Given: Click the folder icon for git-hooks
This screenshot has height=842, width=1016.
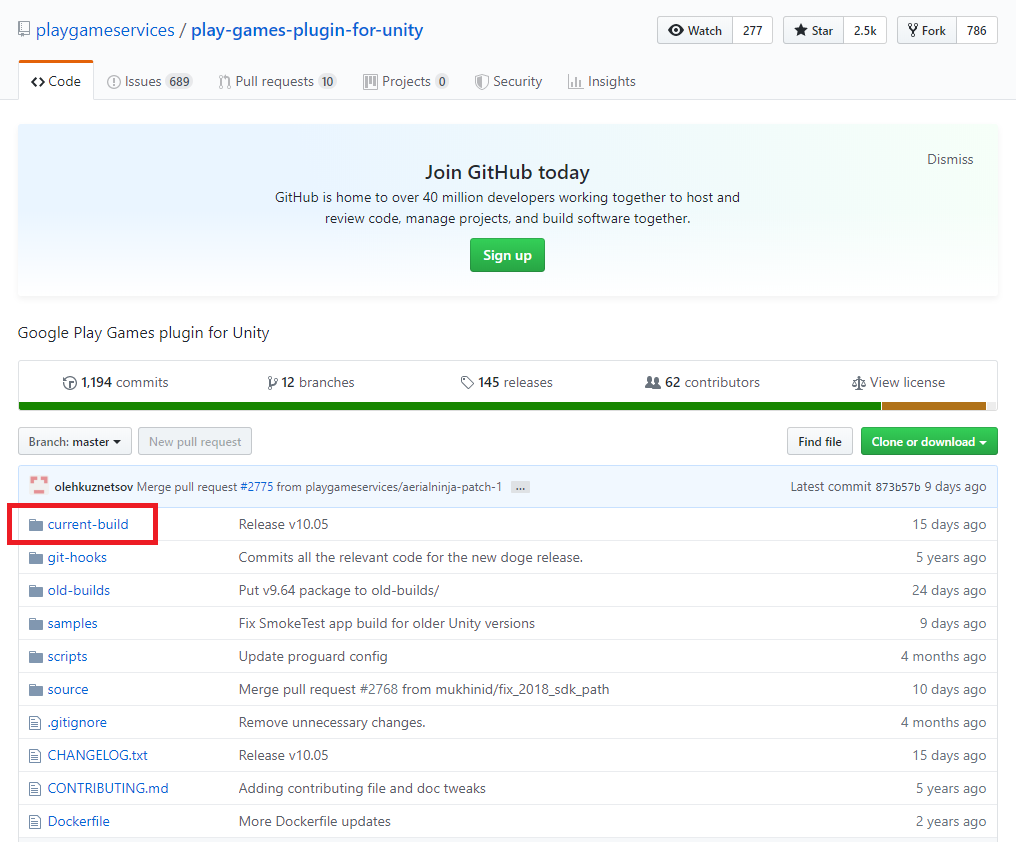Looking at the screenshot, I should pyautogui.click(x=36, y=557).
